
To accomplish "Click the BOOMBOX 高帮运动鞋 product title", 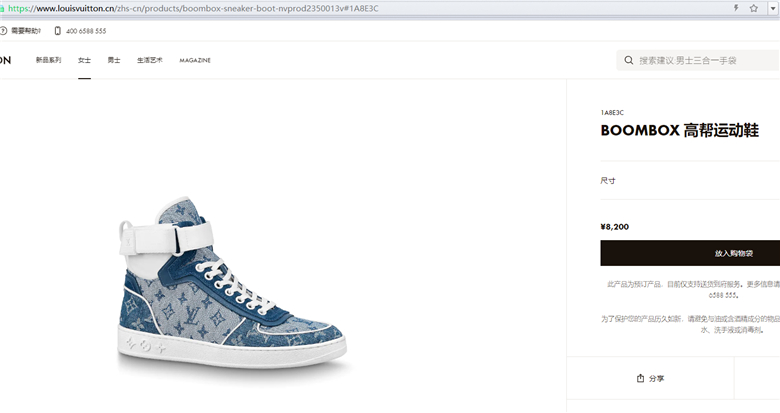I will [x=680, y=130].
